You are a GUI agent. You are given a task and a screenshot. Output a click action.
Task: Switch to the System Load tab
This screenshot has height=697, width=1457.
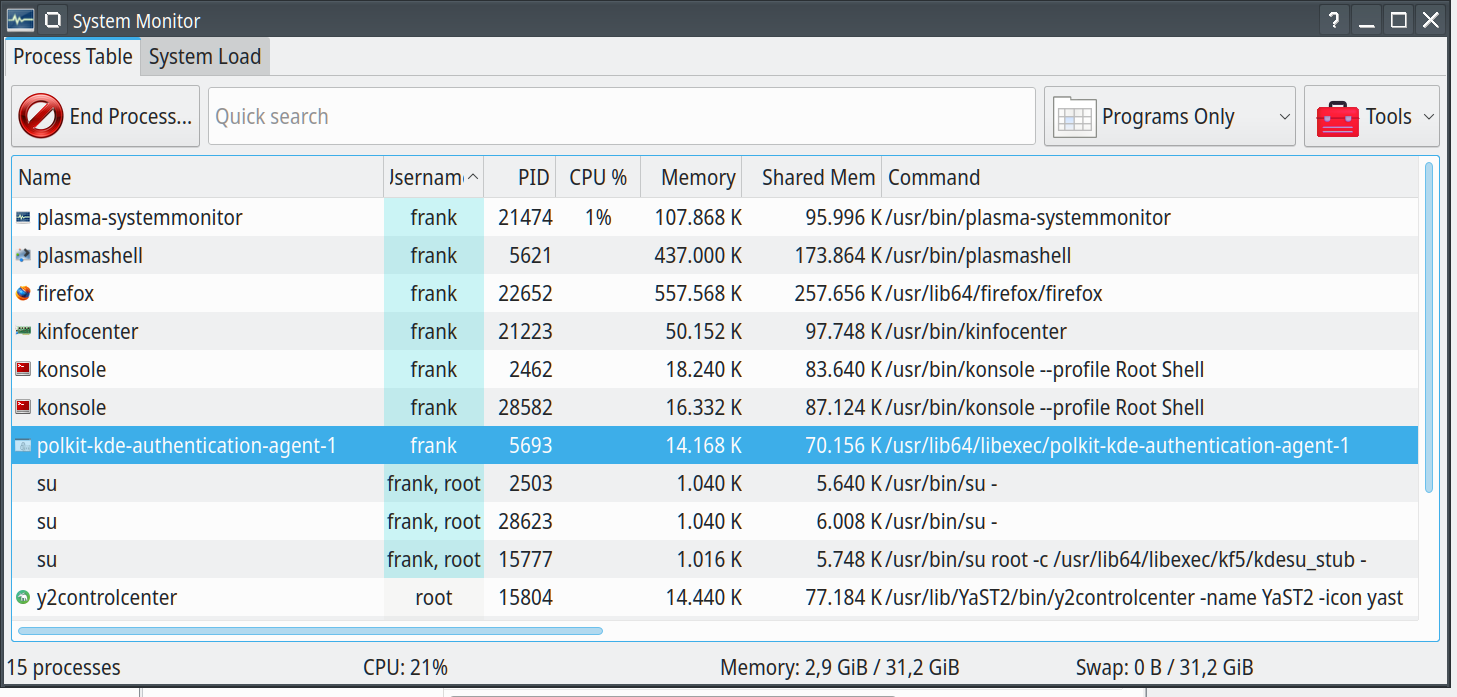[205, 57]
